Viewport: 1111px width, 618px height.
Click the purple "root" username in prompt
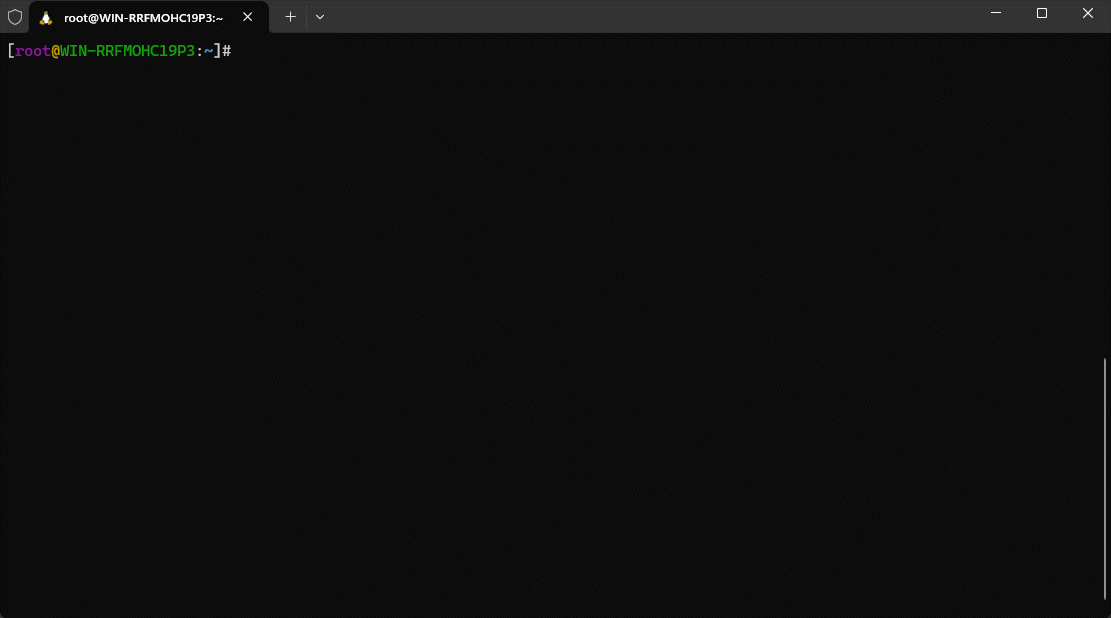click(x=32, y=51)
